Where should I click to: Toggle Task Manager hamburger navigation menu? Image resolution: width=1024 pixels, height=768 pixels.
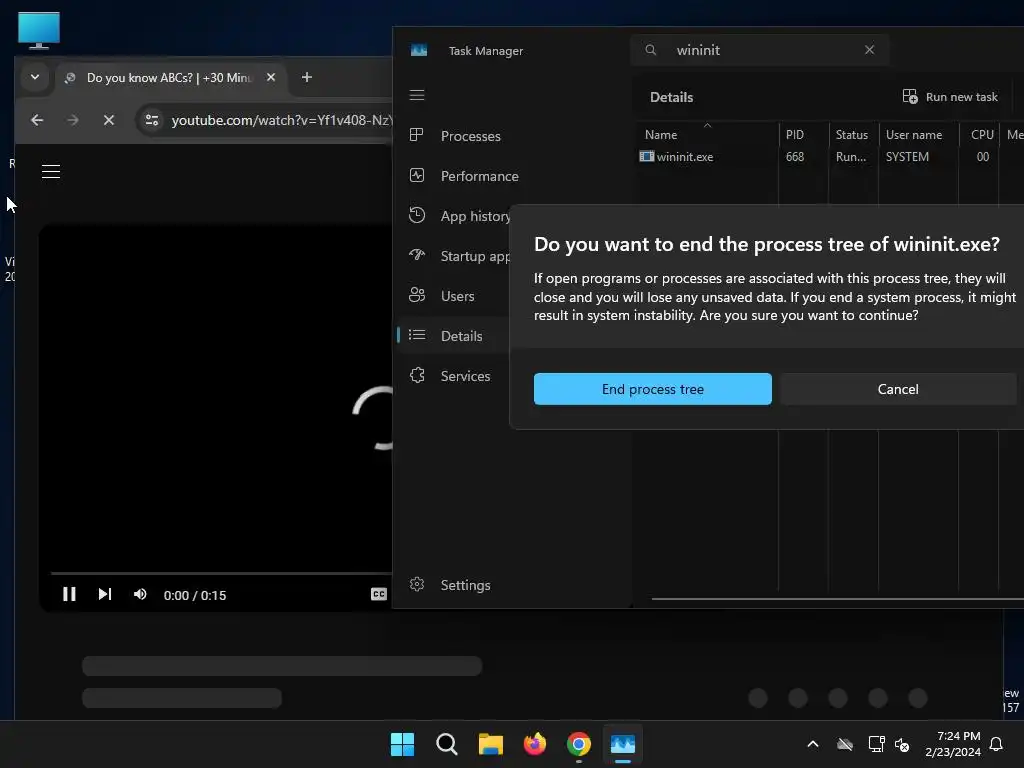(x=417, y=95)
